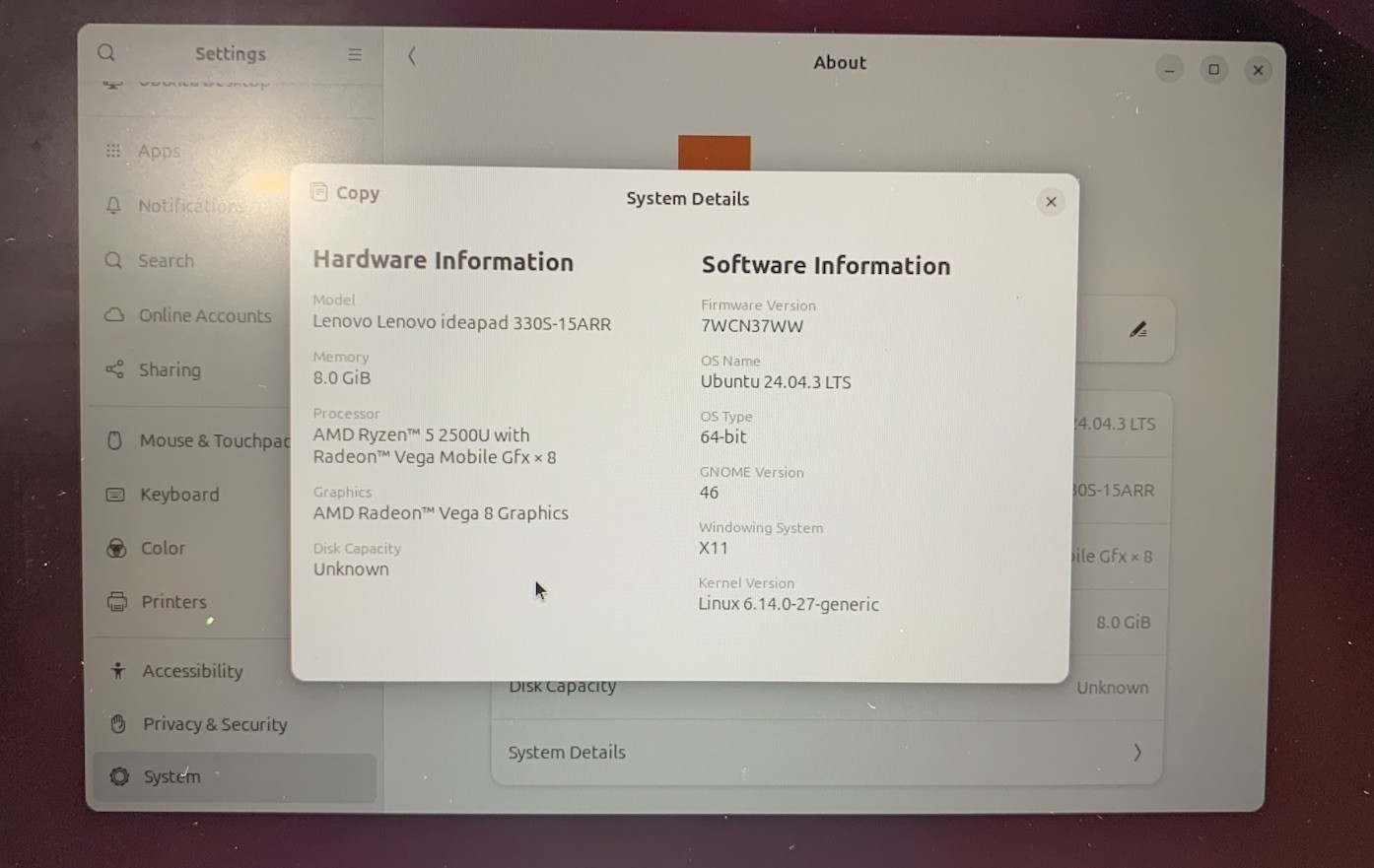The height and width of the screenshot is (868, 1374).
Task: Click the Apps grid icon
Action: coord(113,151)
